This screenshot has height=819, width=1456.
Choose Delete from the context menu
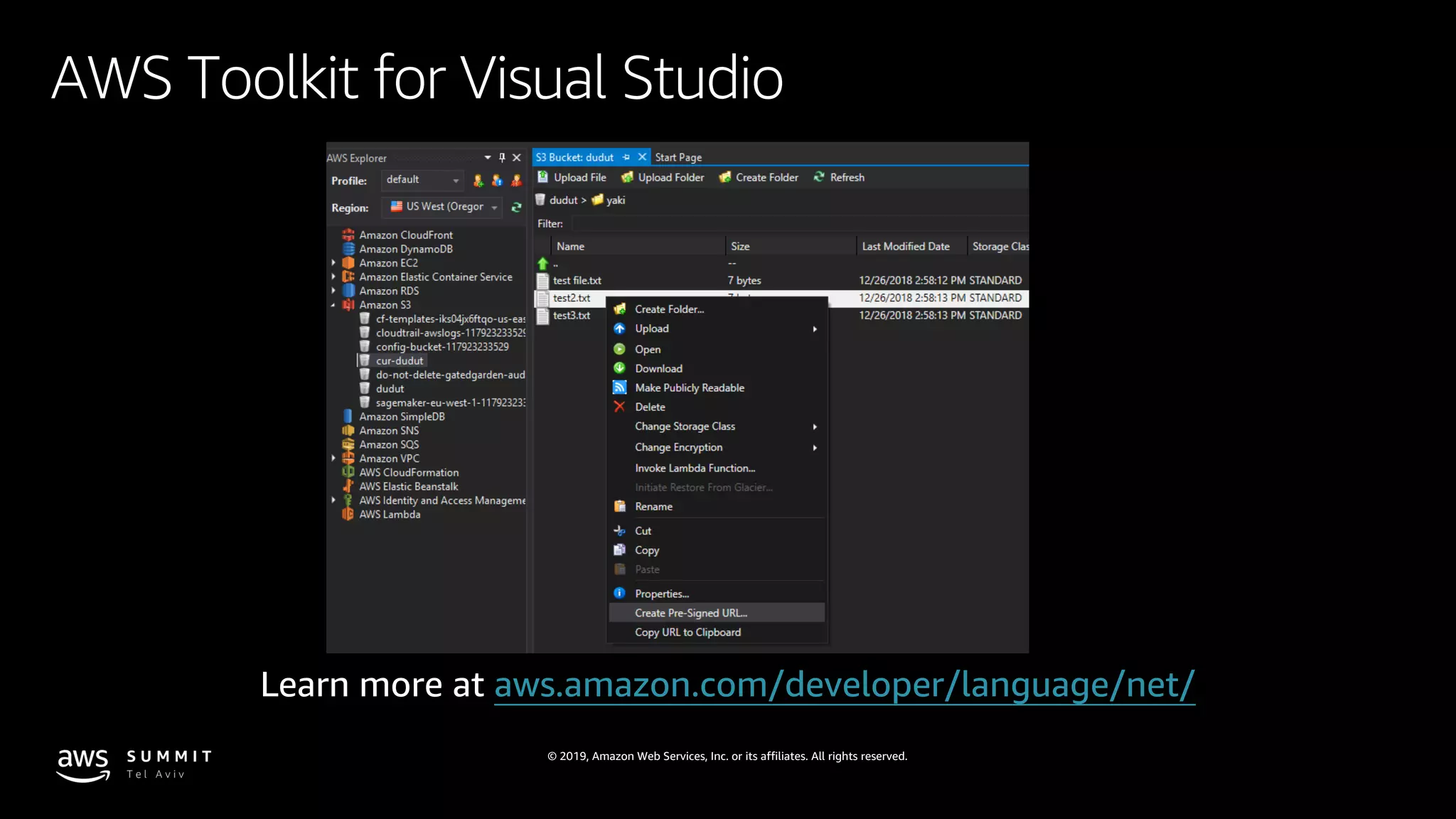717,407
